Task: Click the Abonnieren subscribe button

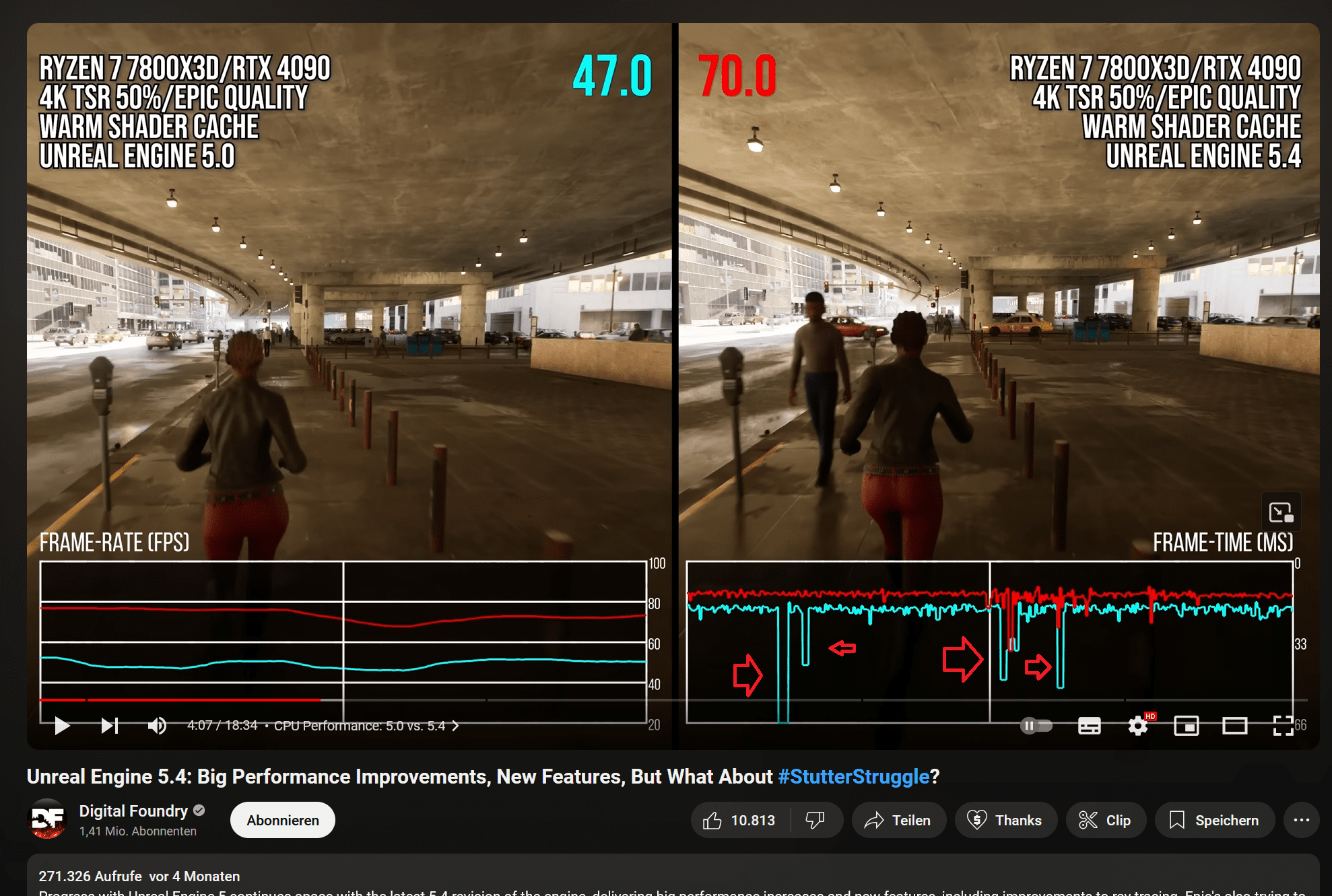Action: (x=283, y=820)
